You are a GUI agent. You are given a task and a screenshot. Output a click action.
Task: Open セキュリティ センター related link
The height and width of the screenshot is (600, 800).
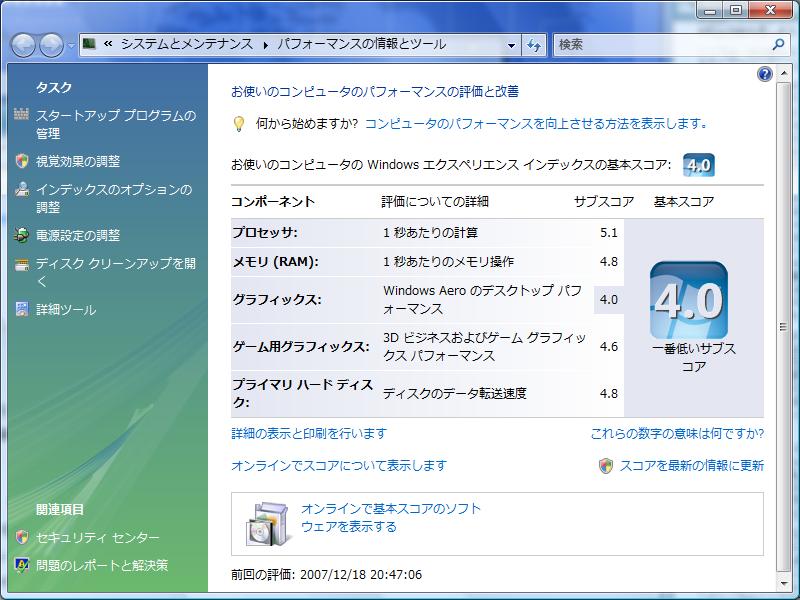tap(97, 537)
